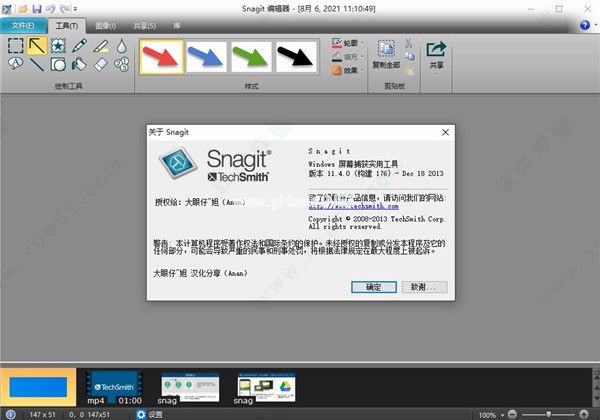The height and width of the screenshot is (420, 600).
Task: Select the Callout speech-bubble tool
Action: tap(16, 64)
